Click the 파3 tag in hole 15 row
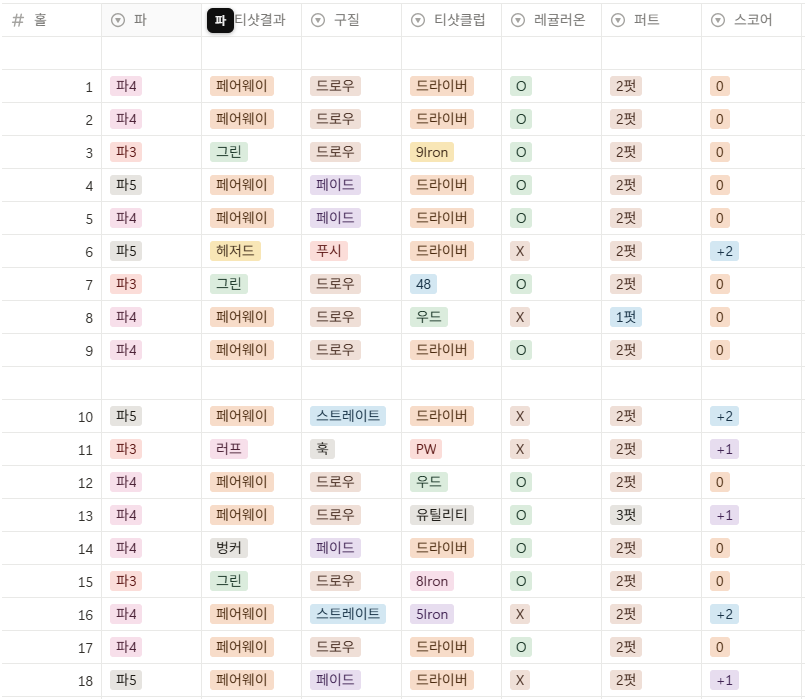The height and width of the screenshot is (699, 805). (x=126, y=581)
